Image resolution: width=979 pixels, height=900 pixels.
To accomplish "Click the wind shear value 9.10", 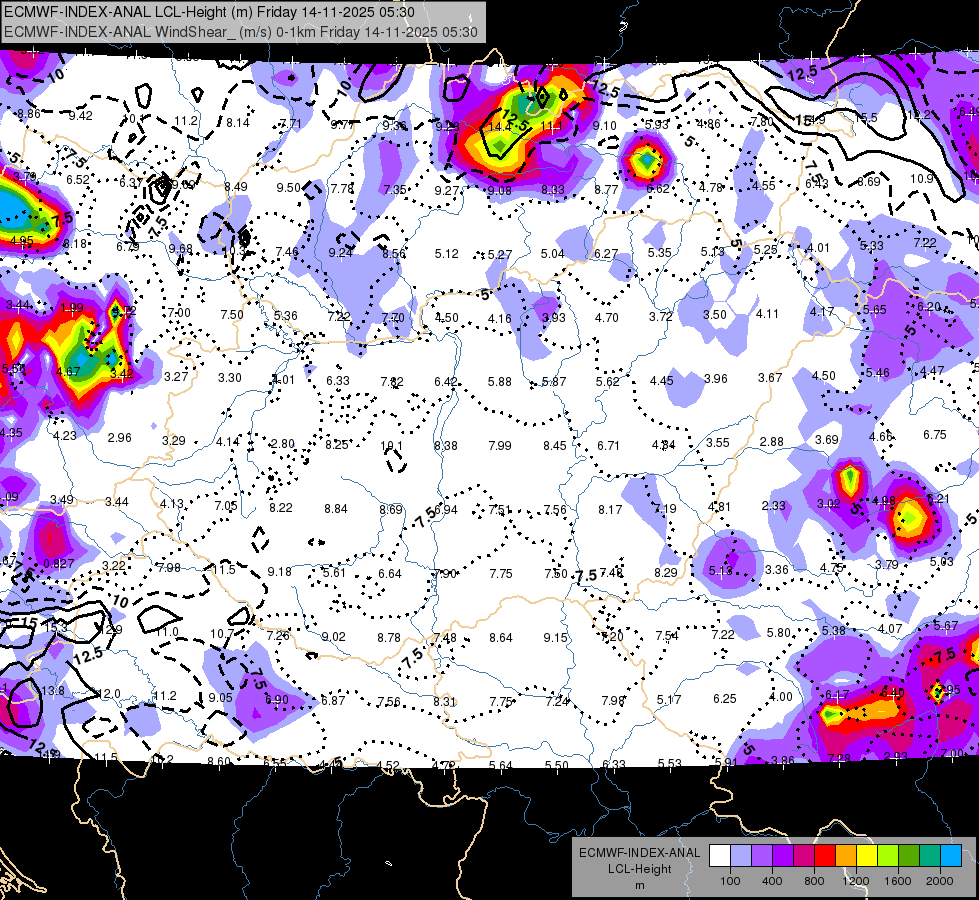I will 604,126.
